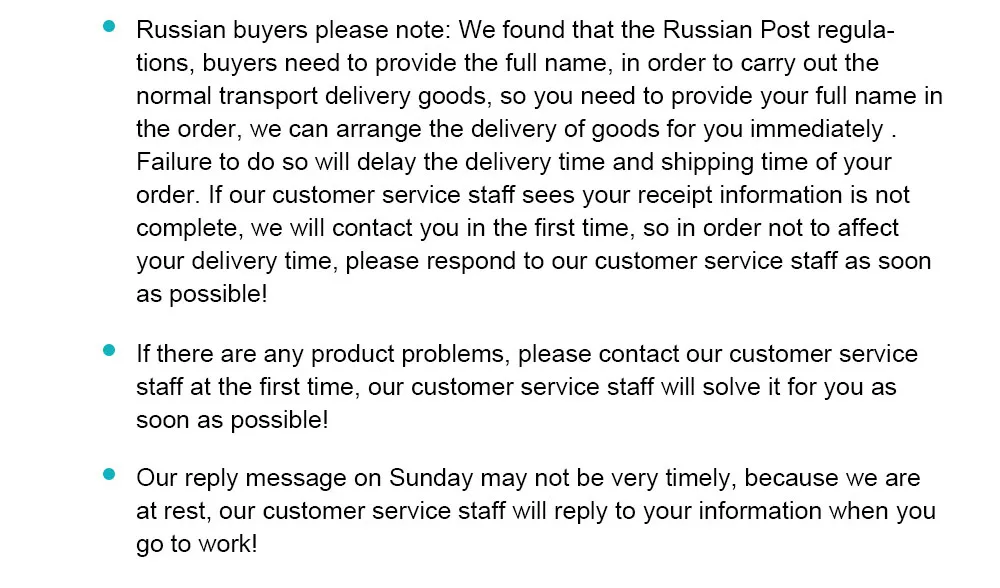Click the second teal bullet point
Screen dimensions: 1000x588
coord(109,350)
